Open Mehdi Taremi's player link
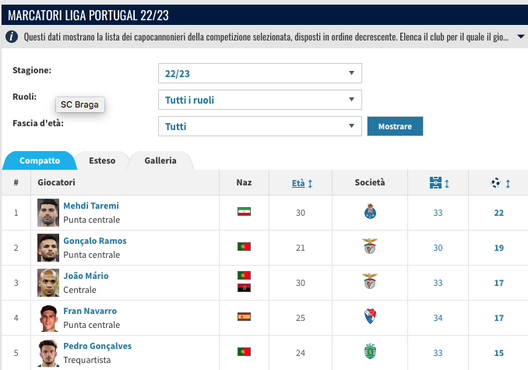This screenshot has height=370, width=528. pyautogui.click(x=91, y=206)
